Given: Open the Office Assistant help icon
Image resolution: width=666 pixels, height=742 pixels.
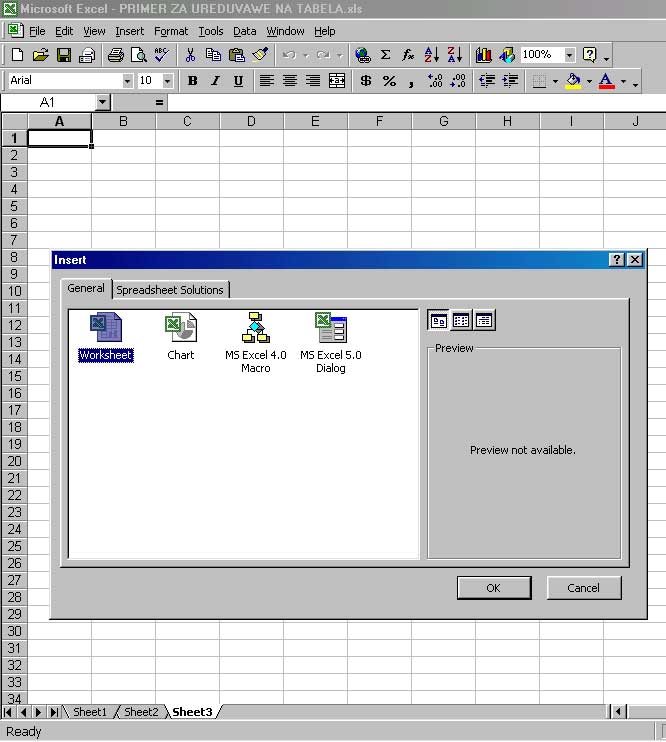Looking at the screenshot, I should (589, 55).
